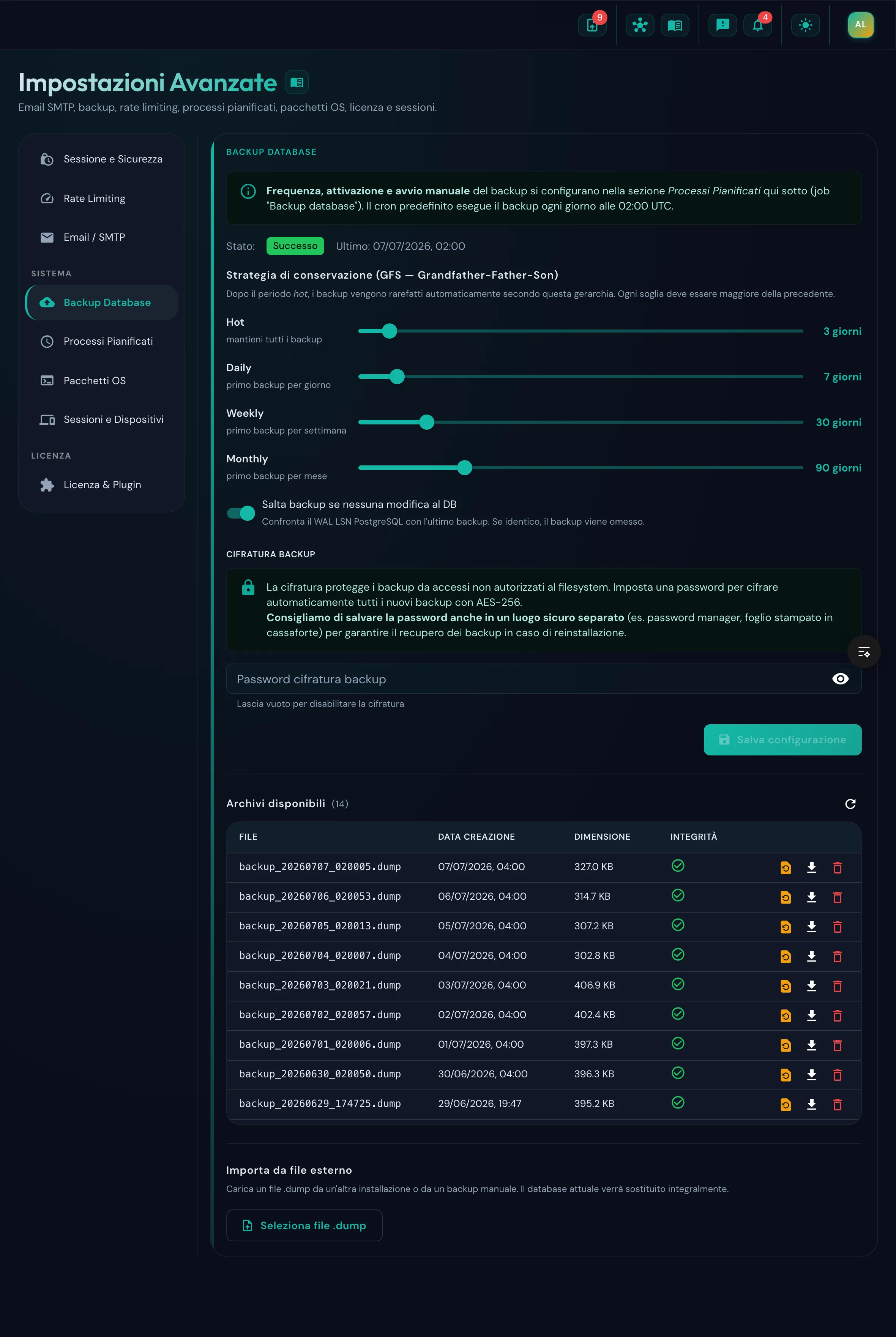The height and width of the screenshot is (1337, 896).
Task: Click the Daily retention slider handle
Action: [397, 377]
